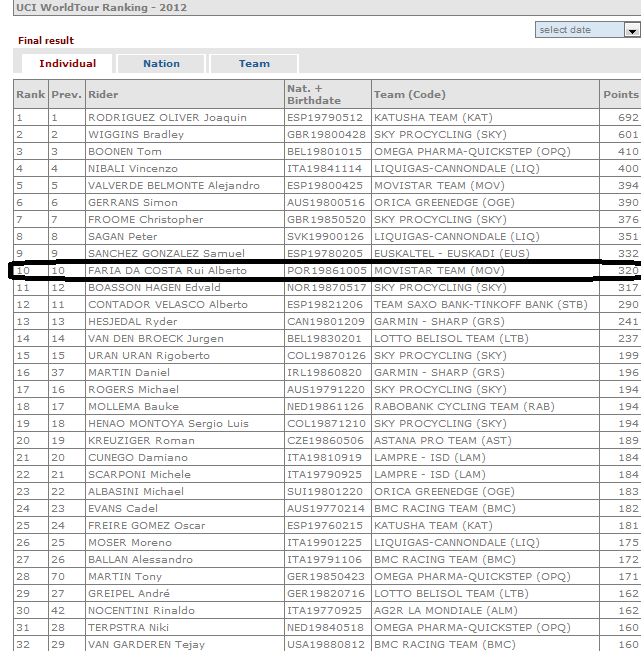
Task: Select the Individual tab
Action: pyautogui.click(x=67, y=64)
